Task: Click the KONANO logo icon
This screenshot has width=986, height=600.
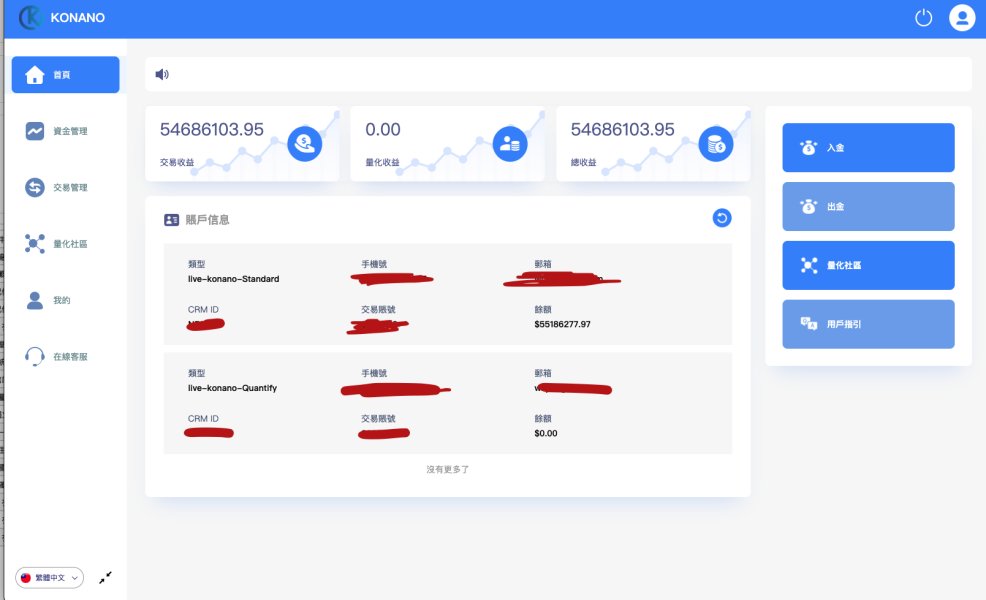Action: [x=30, y=18]
